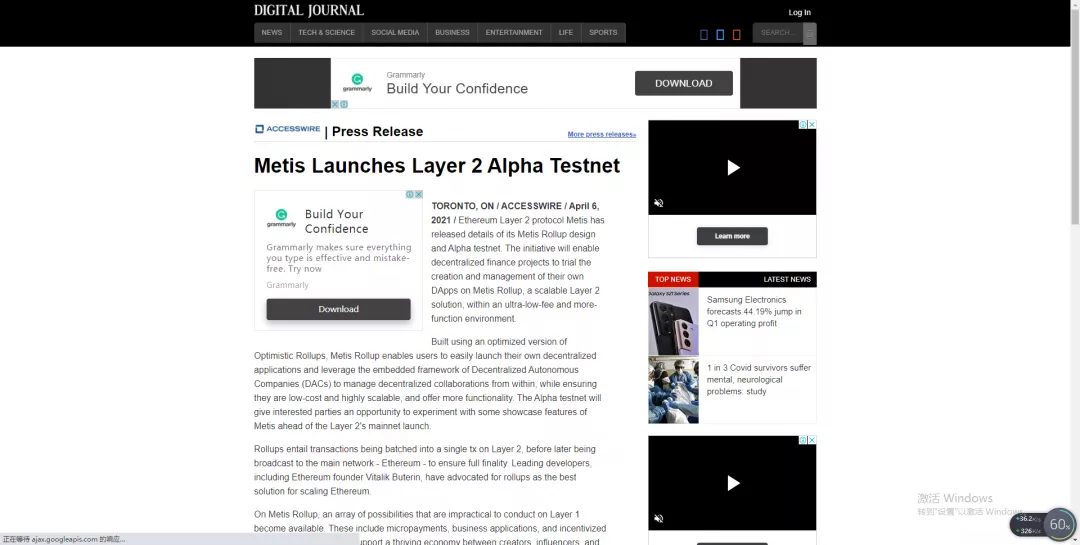
Task: Click Grammarly logo in top banner ad
Action: (x=357, y=83)
